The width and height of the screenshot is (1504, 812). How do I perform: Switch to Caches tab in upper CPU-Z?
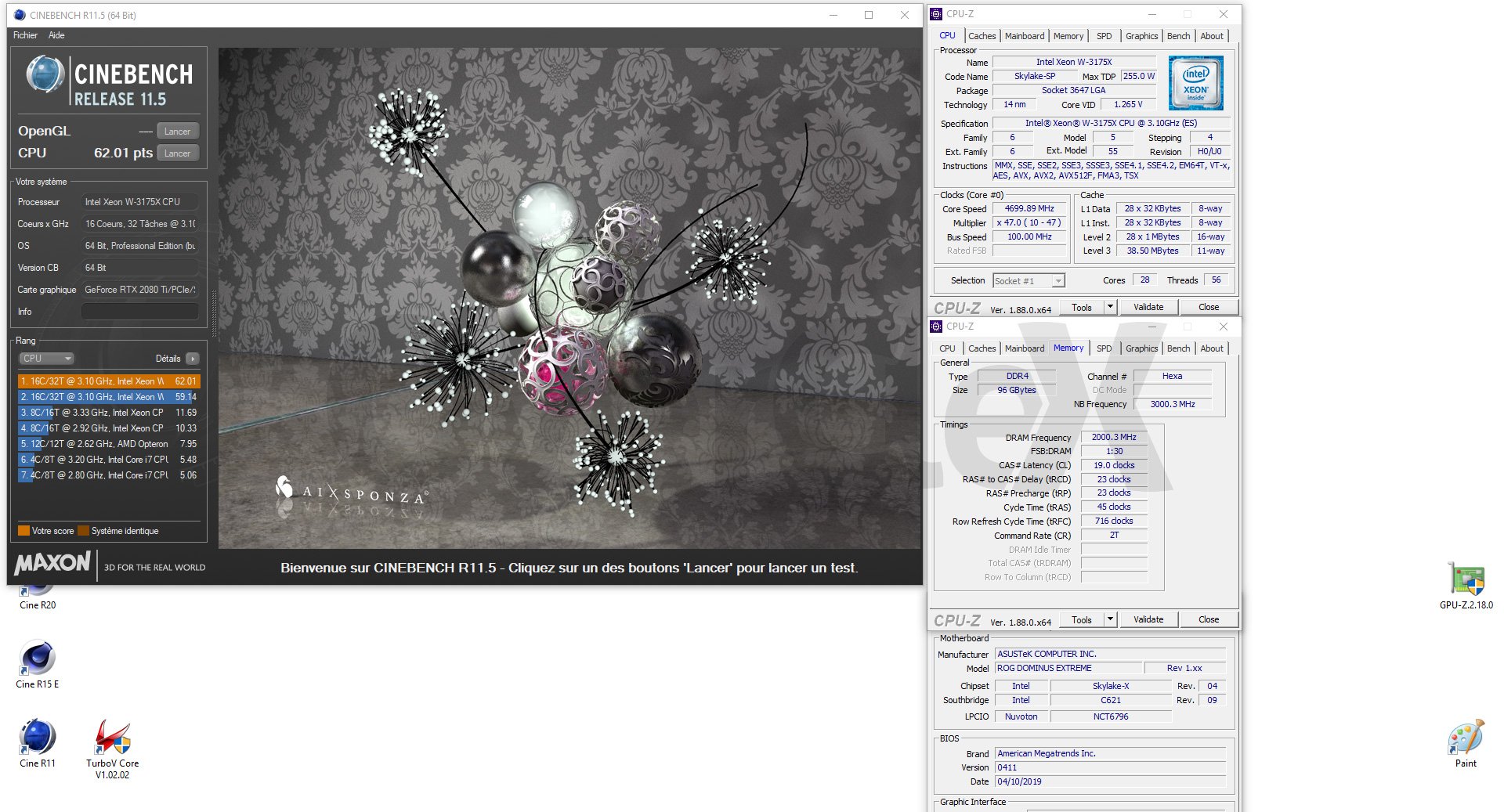pyautogui.click(x=982, y=36)
